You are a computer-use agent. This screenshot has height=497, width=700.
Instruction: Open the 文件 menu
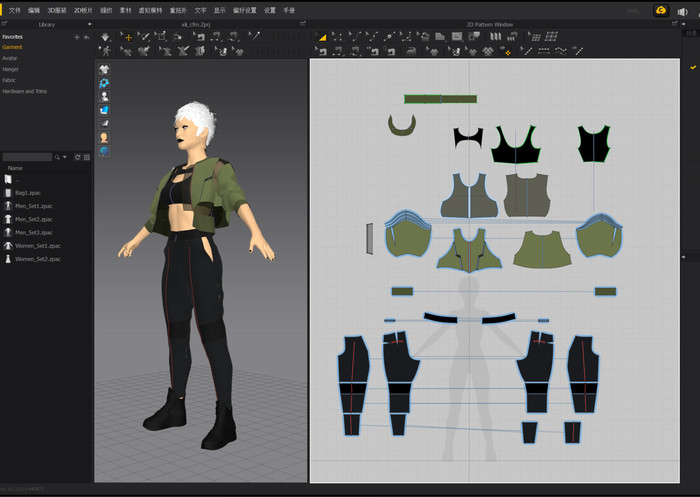[x=14, y=10]
